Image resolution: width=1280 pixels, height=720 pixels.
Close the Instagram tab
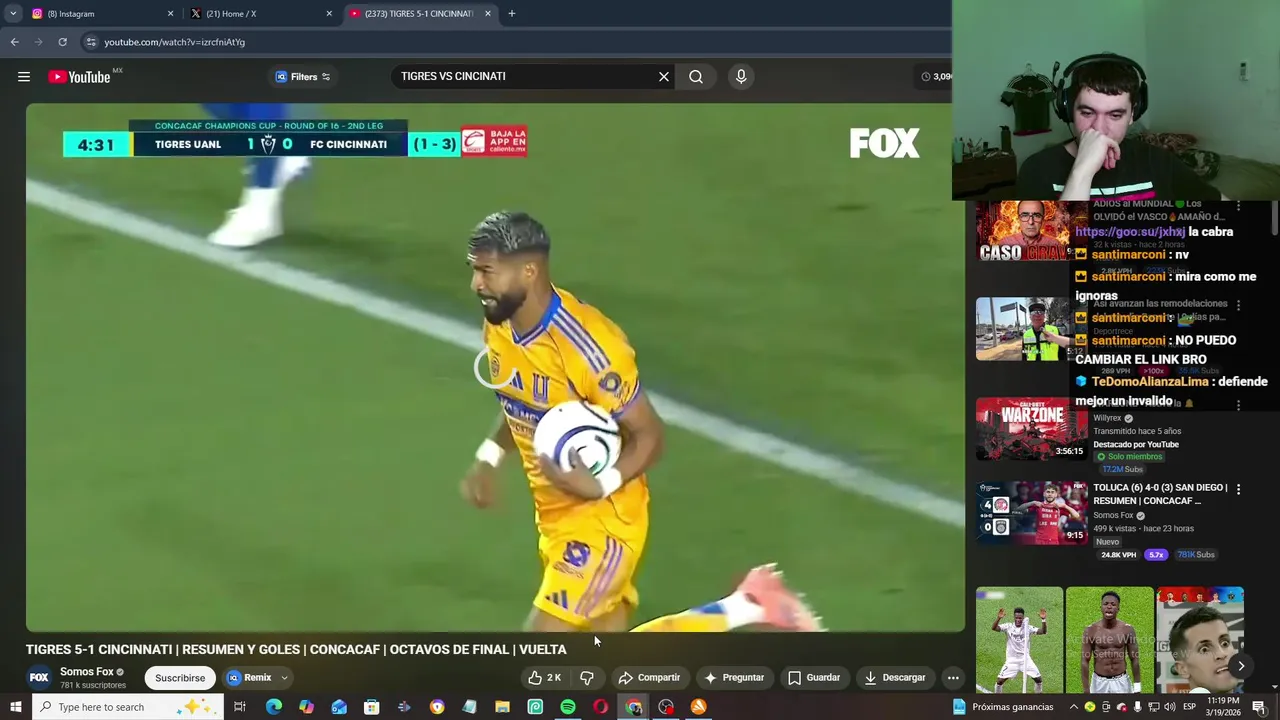point(170,14)
